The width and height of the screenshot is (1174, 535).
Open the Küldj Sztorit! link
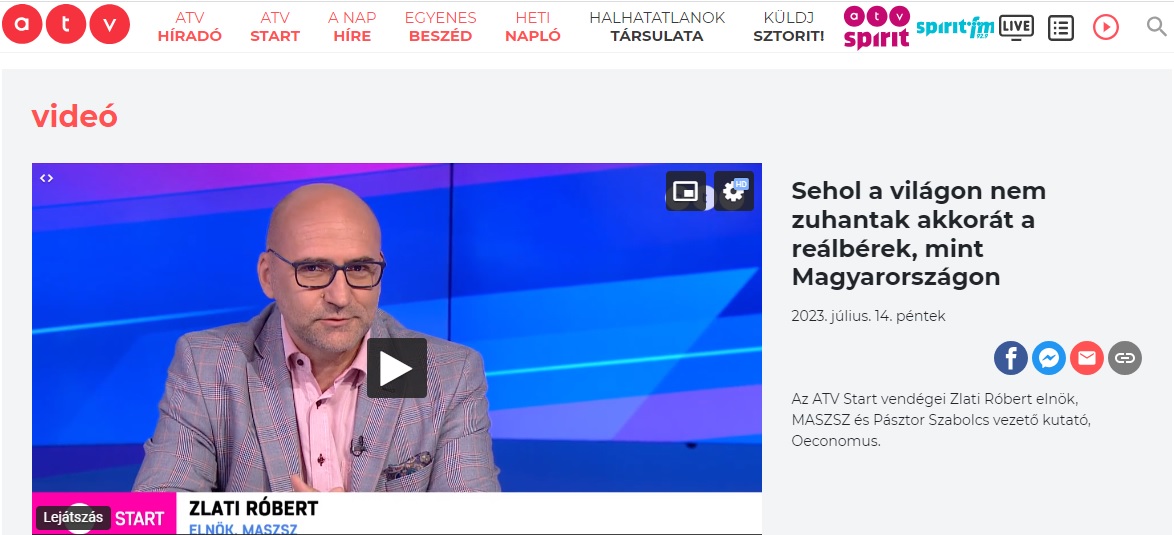point(789,27)
